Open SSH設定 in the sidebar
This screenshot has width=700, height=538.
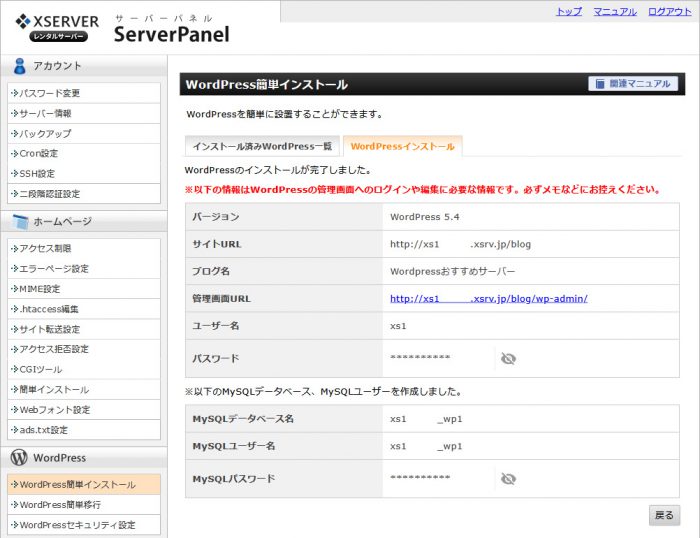click(x=84, y=174)
